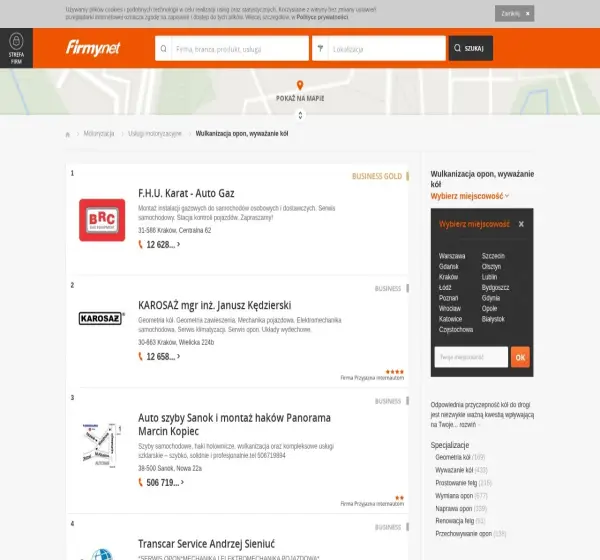Select Warszawa city
Viewport: 600px width, 560px height.
pos(452,256)
